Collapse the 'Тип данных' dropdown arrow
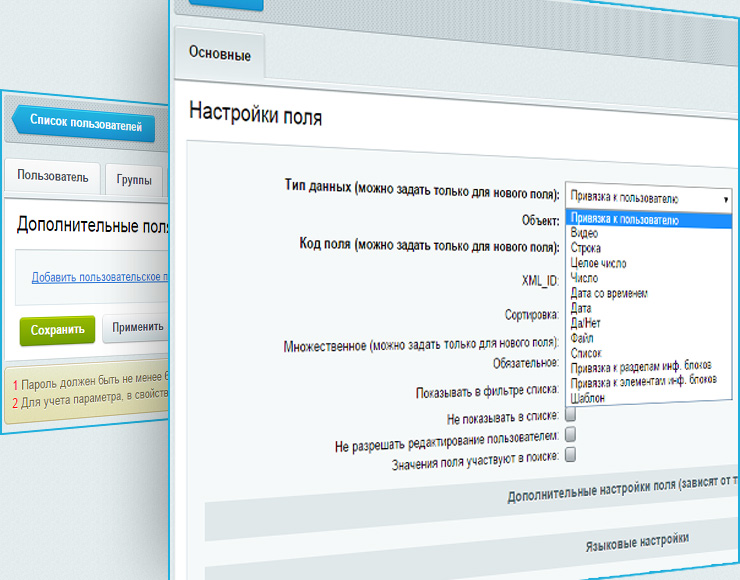Image resolution: width=740 pixels, height=580 pixels. click(x=725, y=199)
